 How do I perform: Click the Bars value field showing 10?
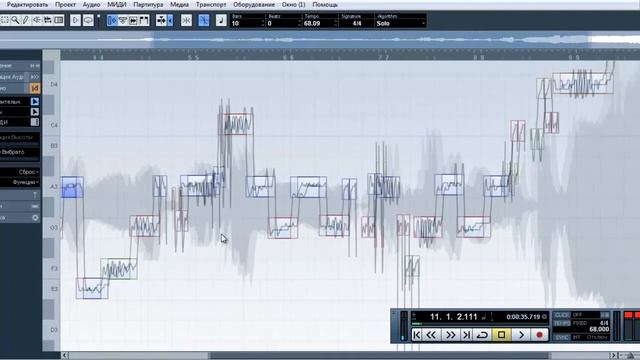(x=247, y=24)
